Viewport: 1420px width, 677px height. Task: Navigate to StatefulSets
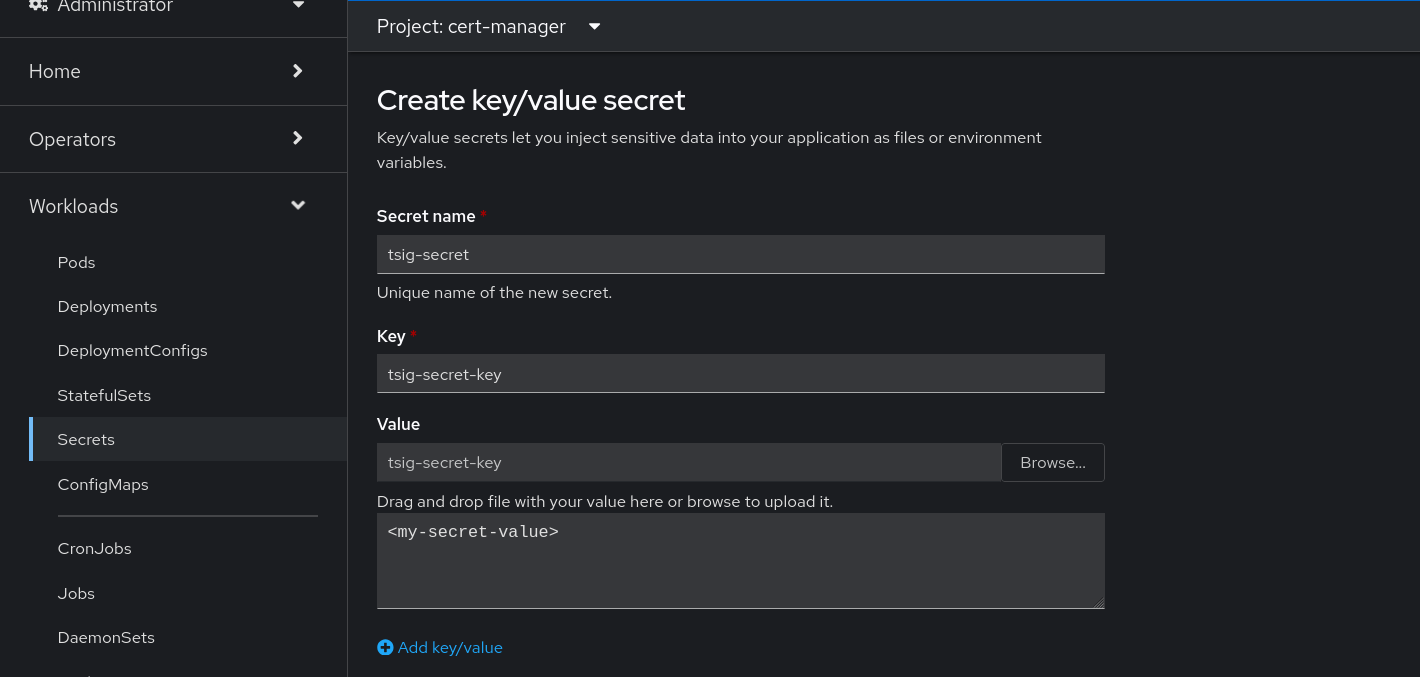pyautogui.click(x=104, y=396)
